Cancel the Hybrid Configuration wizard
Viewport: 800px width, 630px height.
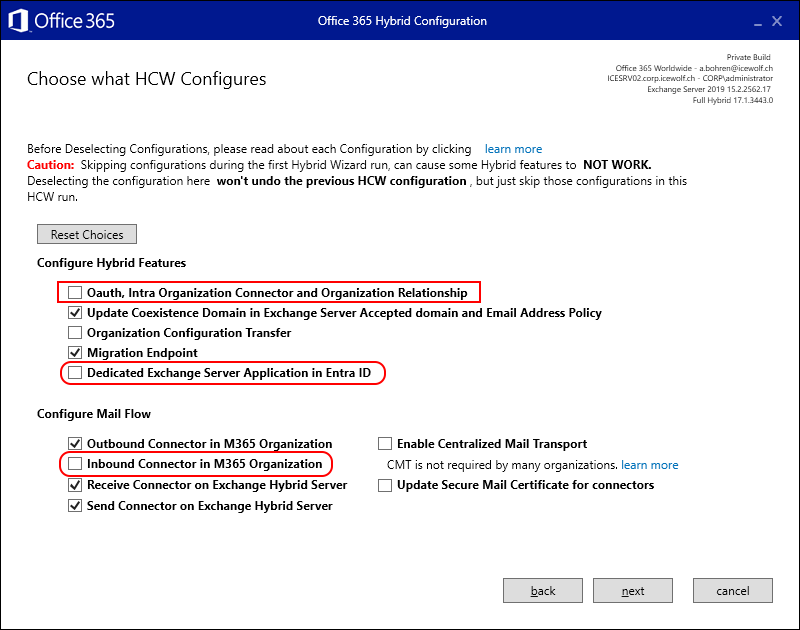733,591
